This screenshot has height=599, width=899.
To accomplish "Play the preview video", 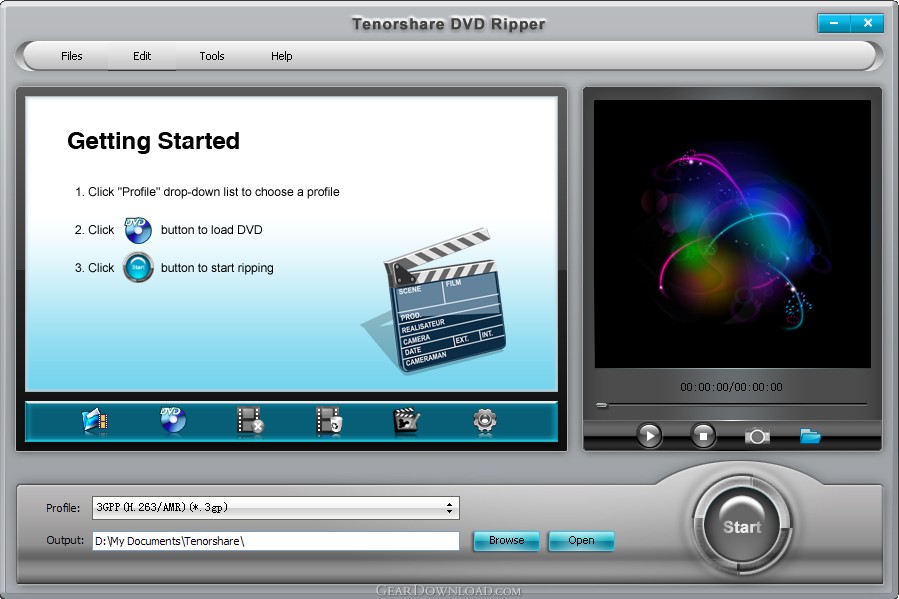I will point(649,436).
